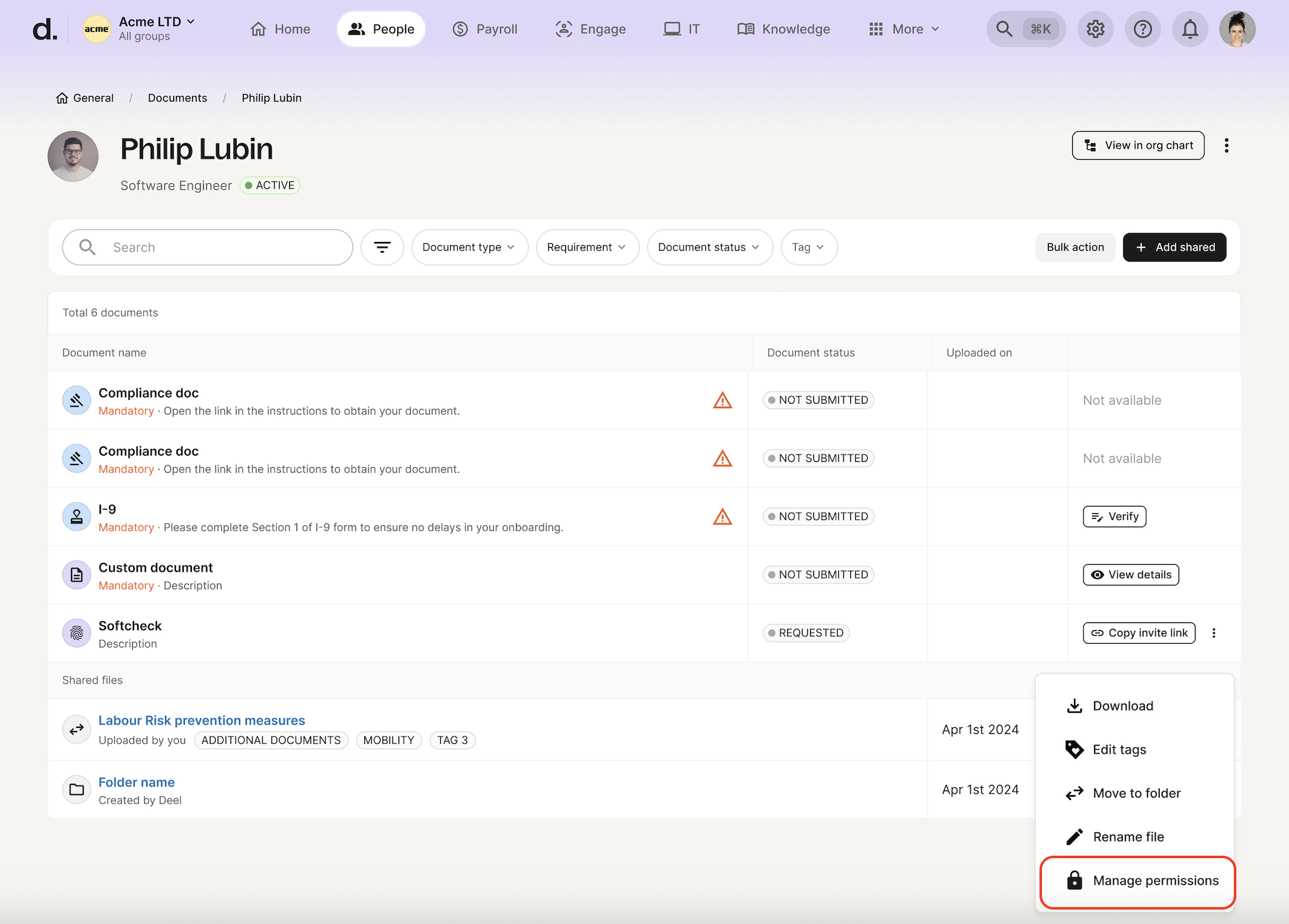This screenshot has width=1289, height=924.
Task: Click the Add shared button
Action: 1174,247
